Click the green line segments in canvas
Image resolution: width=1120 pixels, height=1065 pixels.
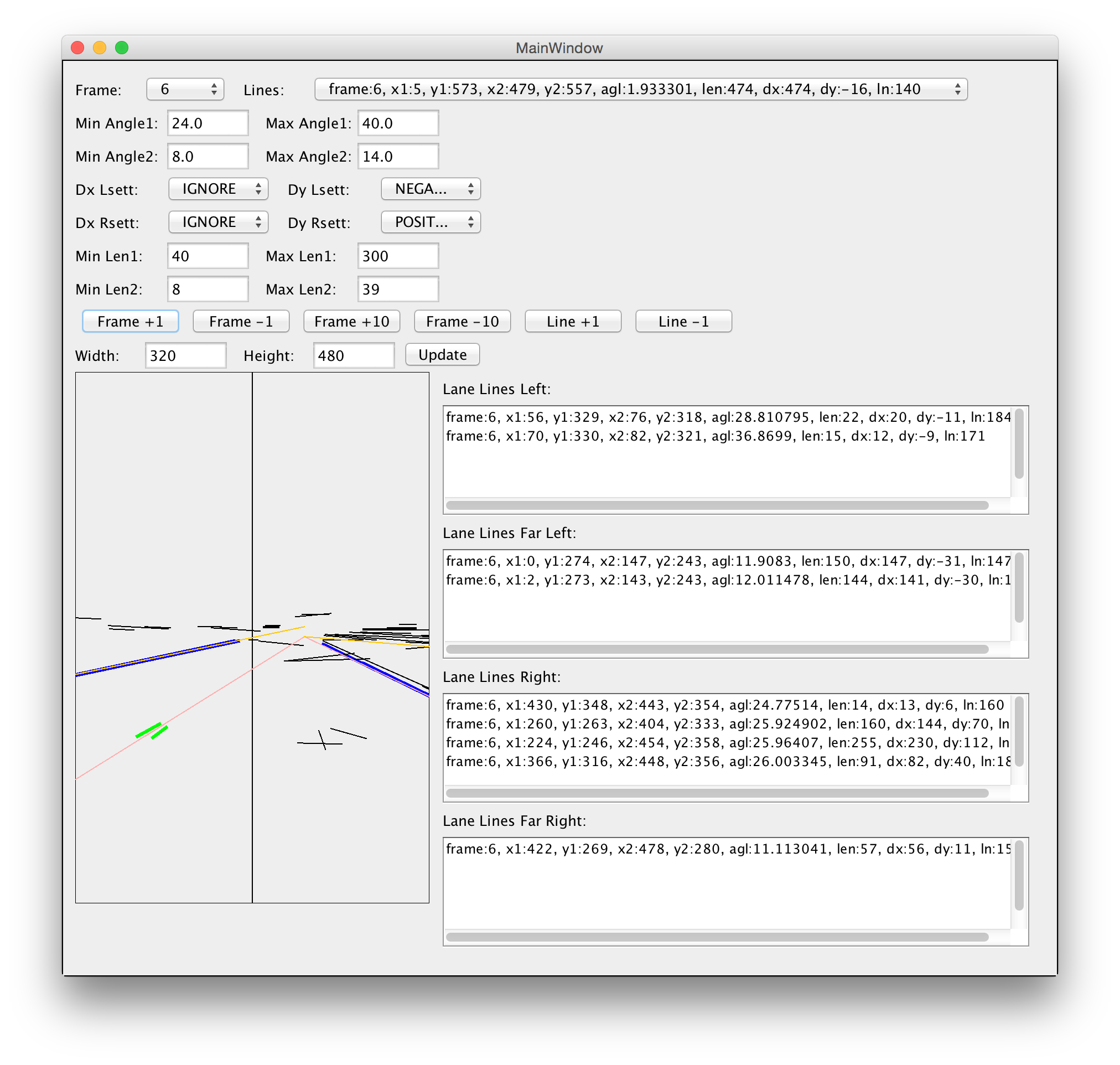[x=152, y=731]
